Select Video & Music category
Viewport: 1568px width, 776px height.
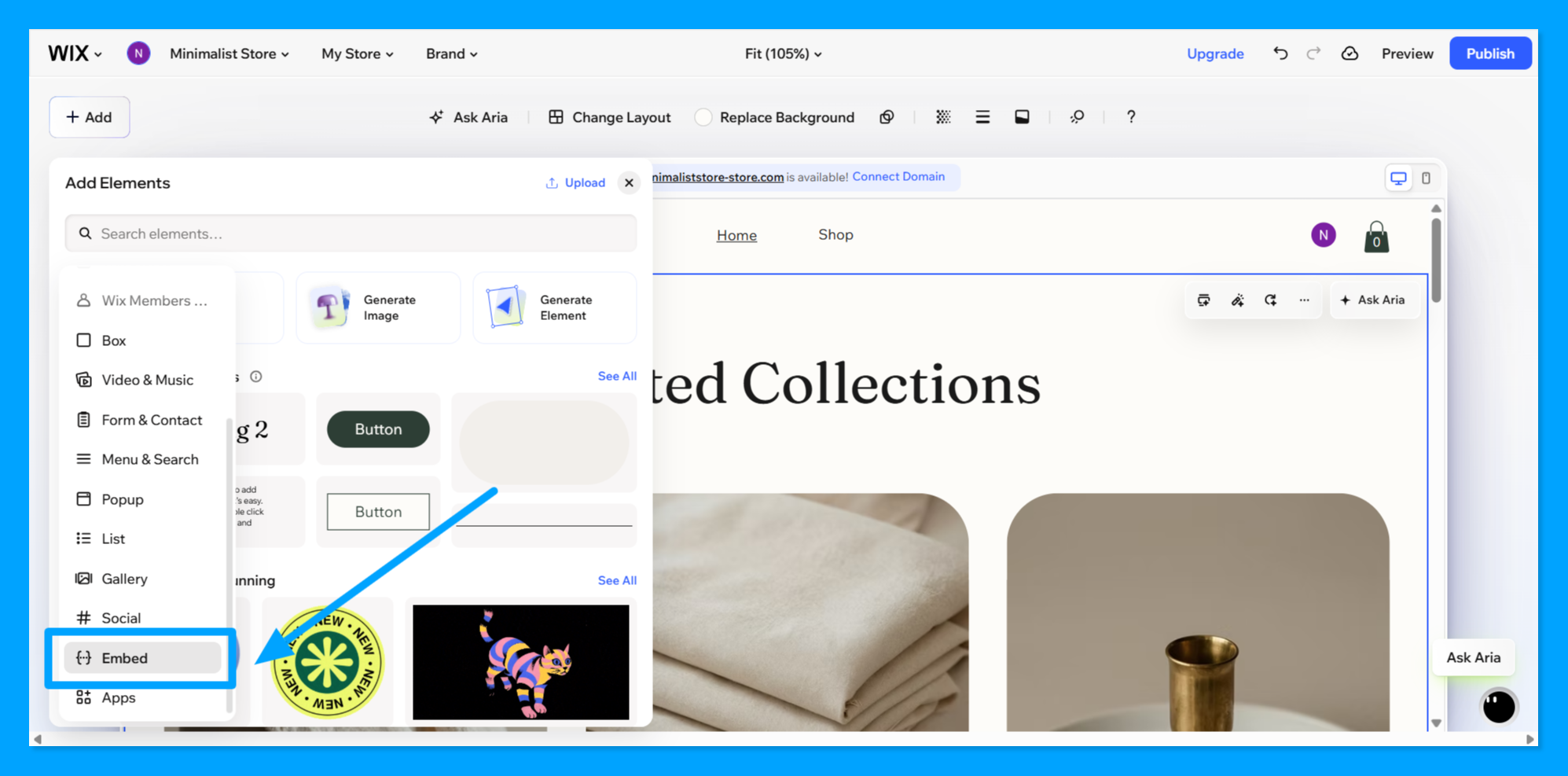coord(142,380)
